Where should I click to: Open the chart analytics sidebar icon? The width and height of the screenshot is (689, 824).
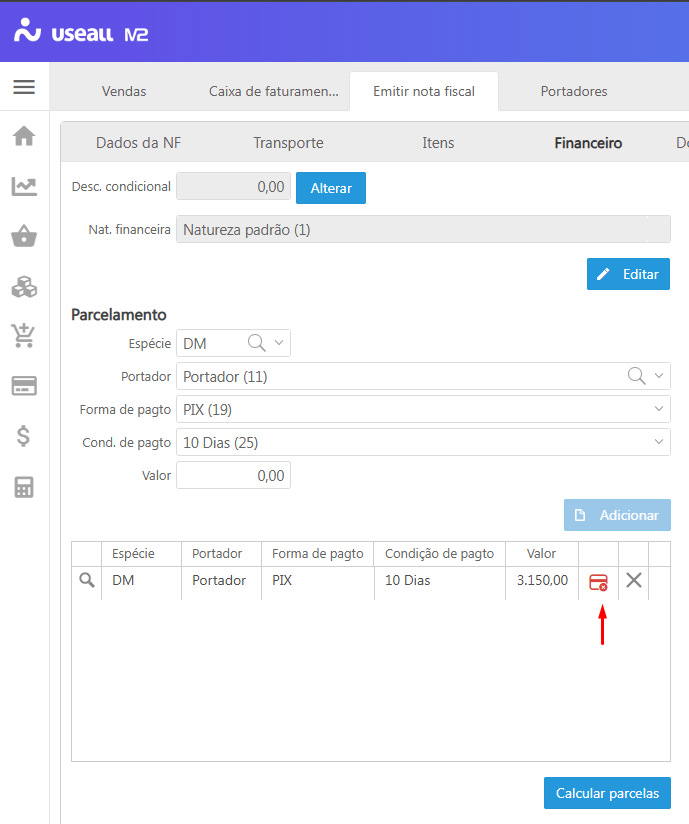[24, 186]
